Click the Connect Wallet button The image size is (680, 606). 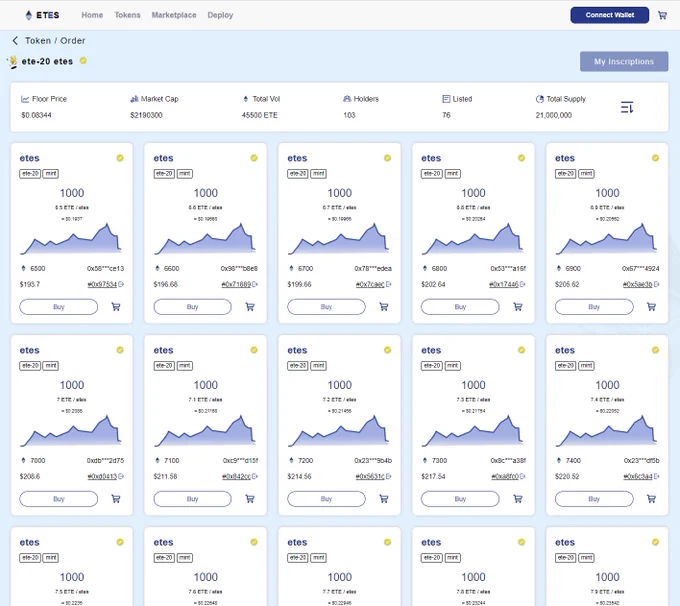(x=610, y=15)
